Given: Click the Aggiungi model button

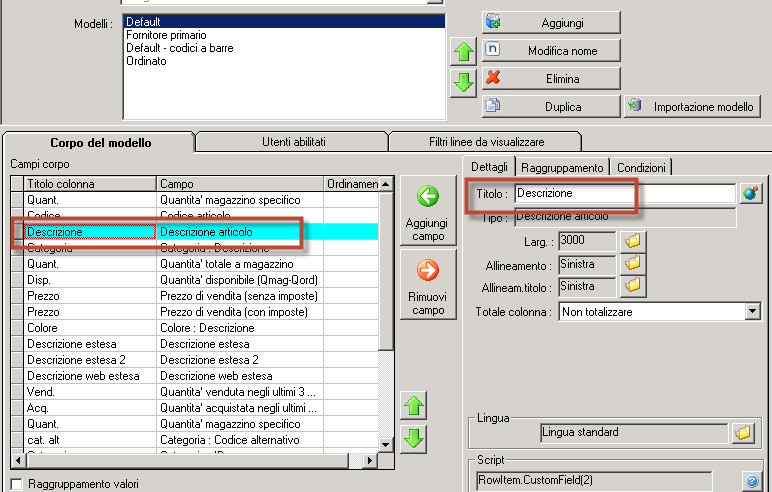Looking at the screenshot, I should click(x=551, y=23).
